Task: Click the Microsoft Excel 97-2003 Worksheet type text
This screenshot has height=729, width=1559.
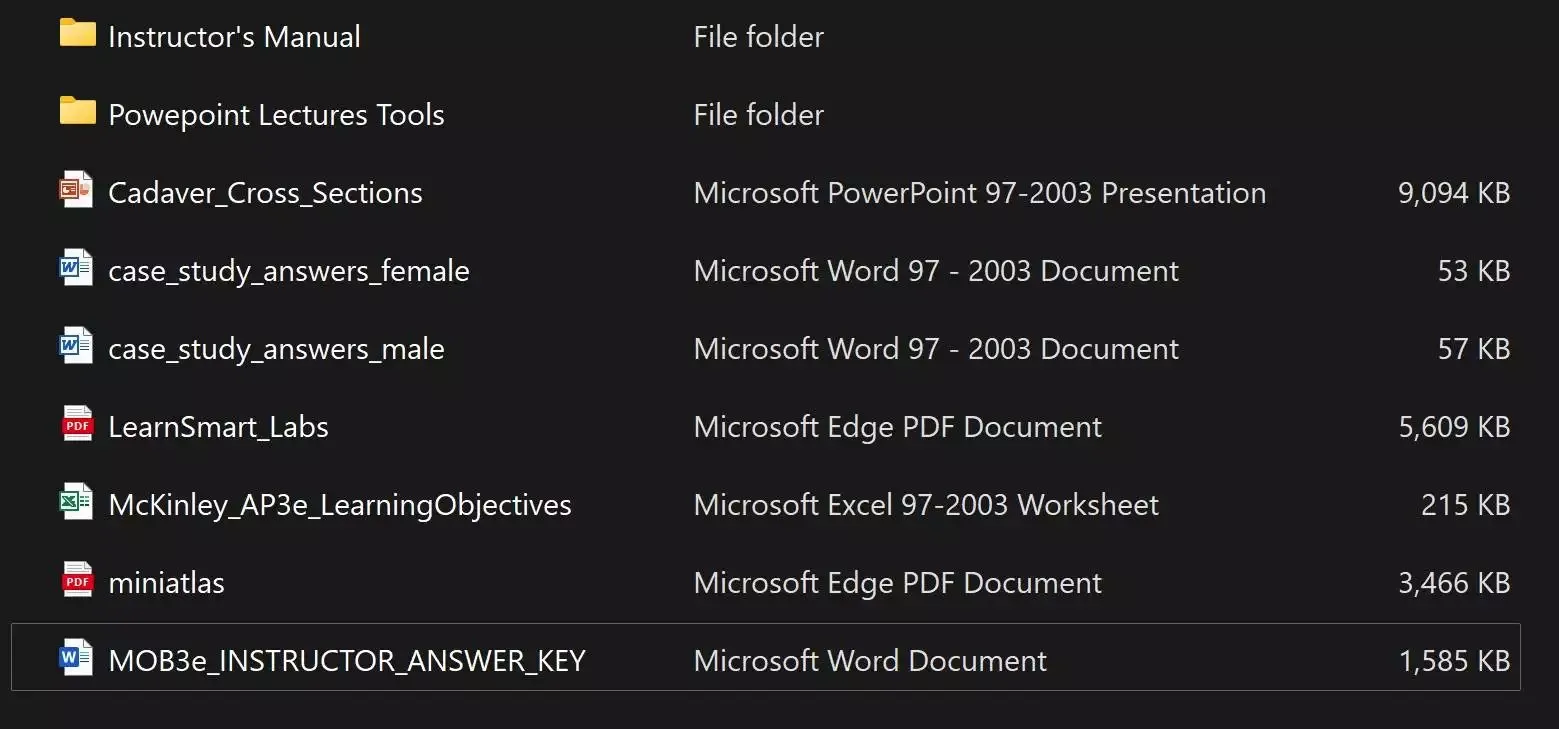Action: pyautogui.click(x=926, y=505)
